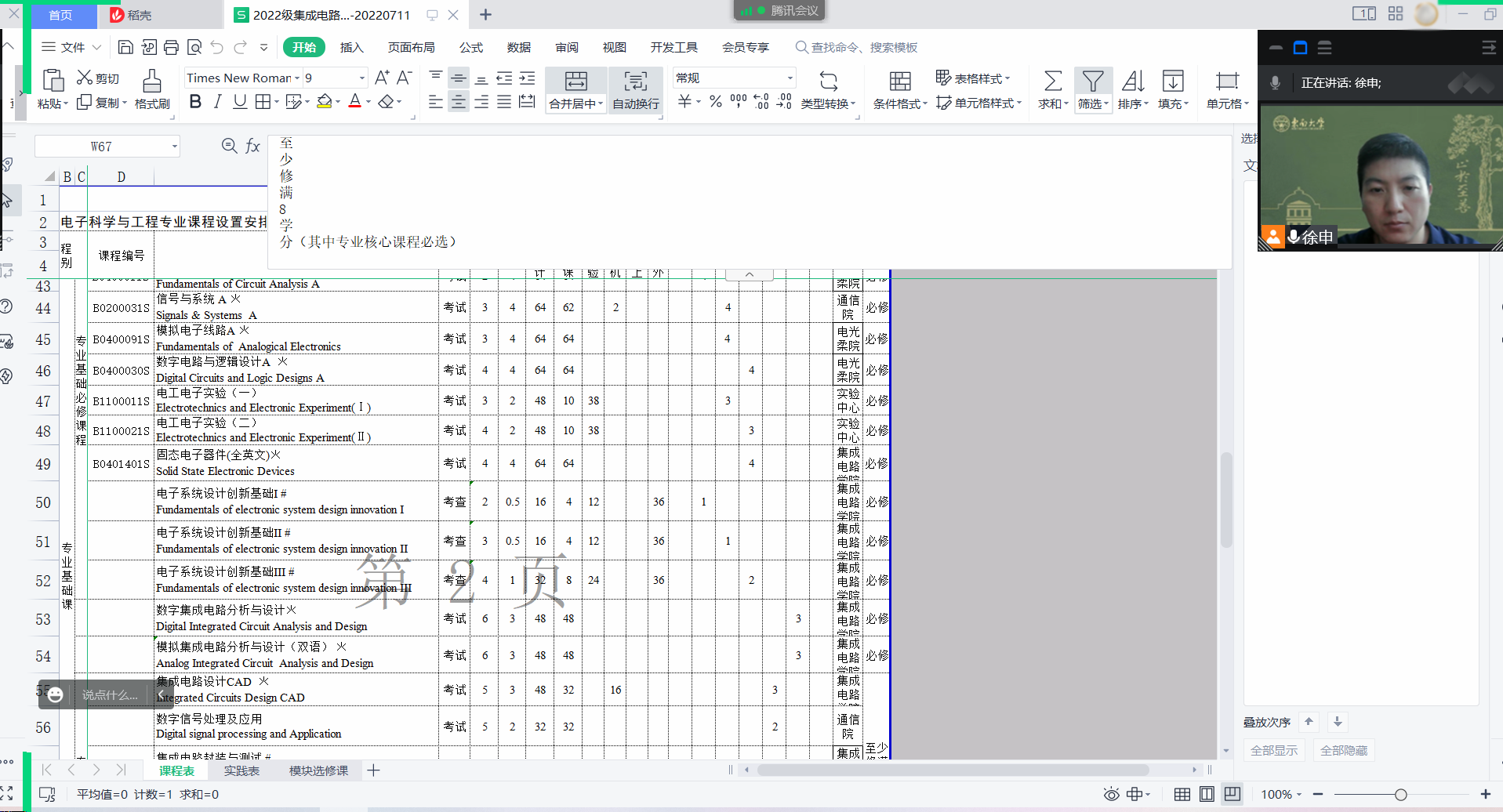1503x812 pixels.
Task: Click the insert function fx icon
Action: coord(252,146)
